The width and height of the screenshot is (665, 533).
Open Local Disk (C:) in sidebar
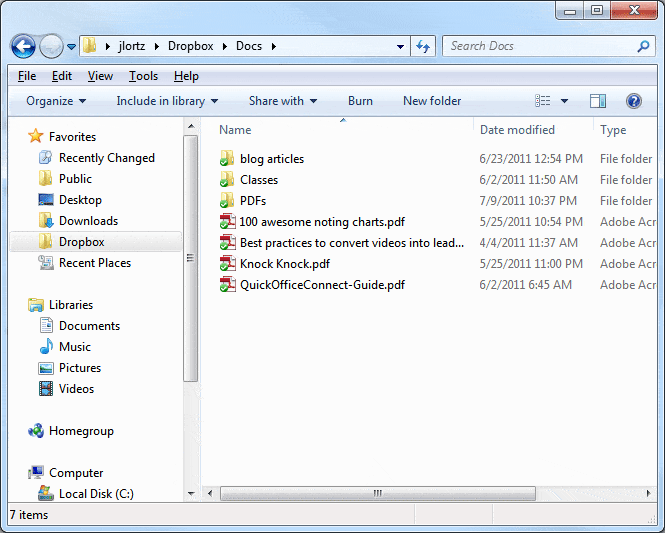(86, 494)
